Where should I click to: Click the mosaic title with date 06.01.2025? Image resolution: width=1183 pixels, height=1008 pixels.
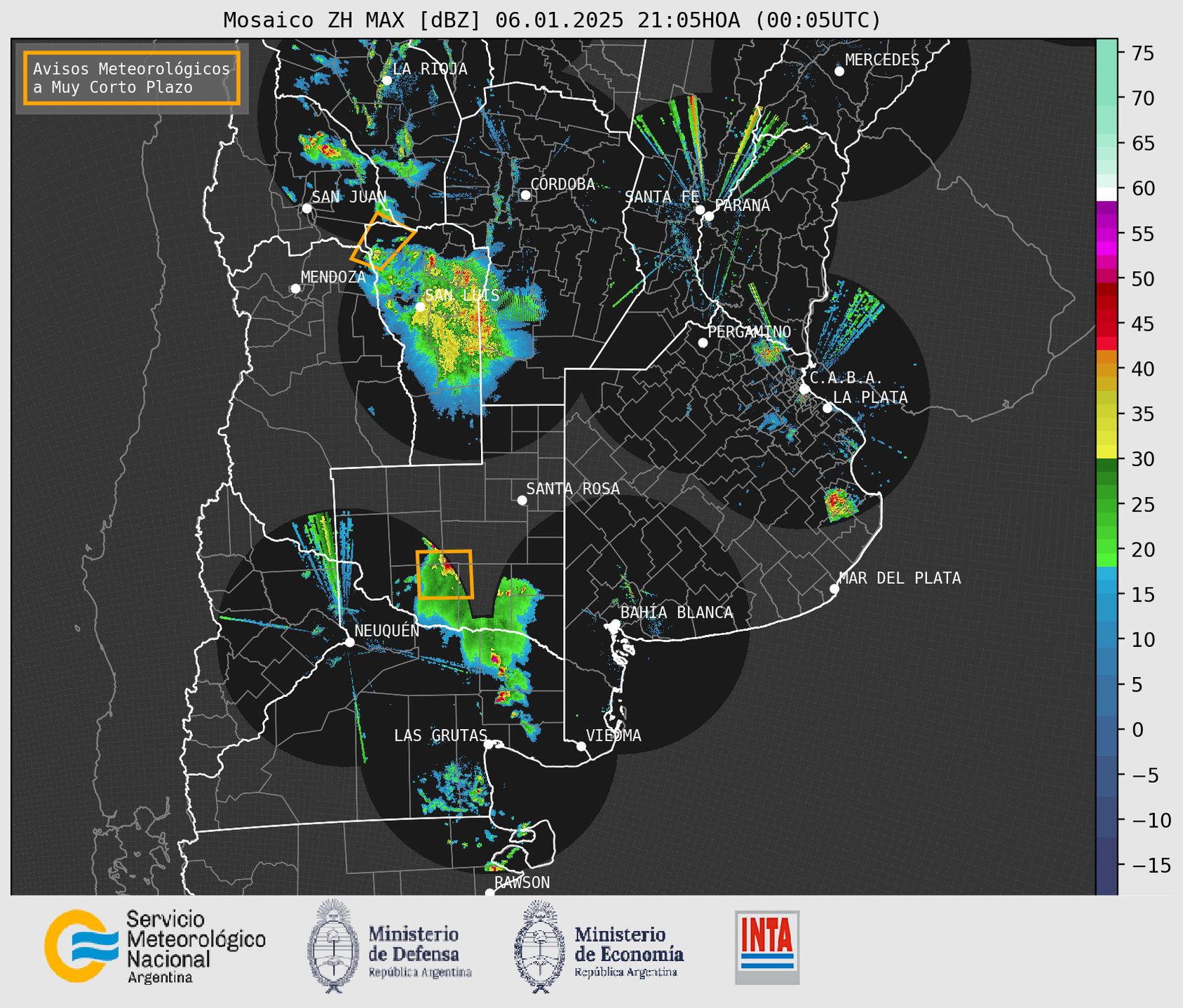[x=552, y=20]
